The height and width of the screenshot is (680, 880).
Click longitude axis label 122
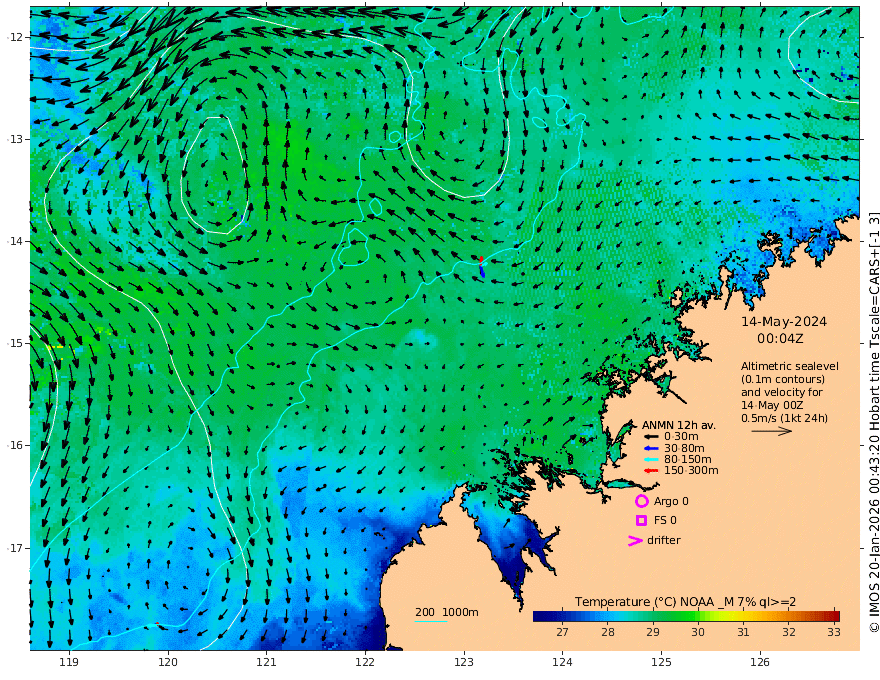point(365,662)
